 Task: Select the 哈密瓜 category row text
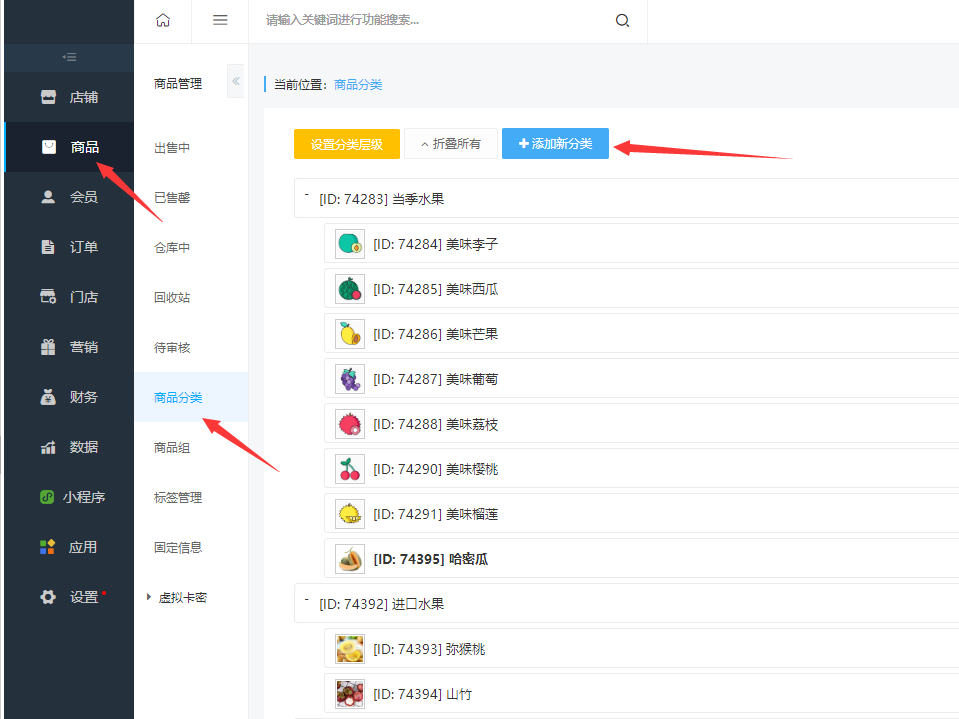[x=431, y=559]
